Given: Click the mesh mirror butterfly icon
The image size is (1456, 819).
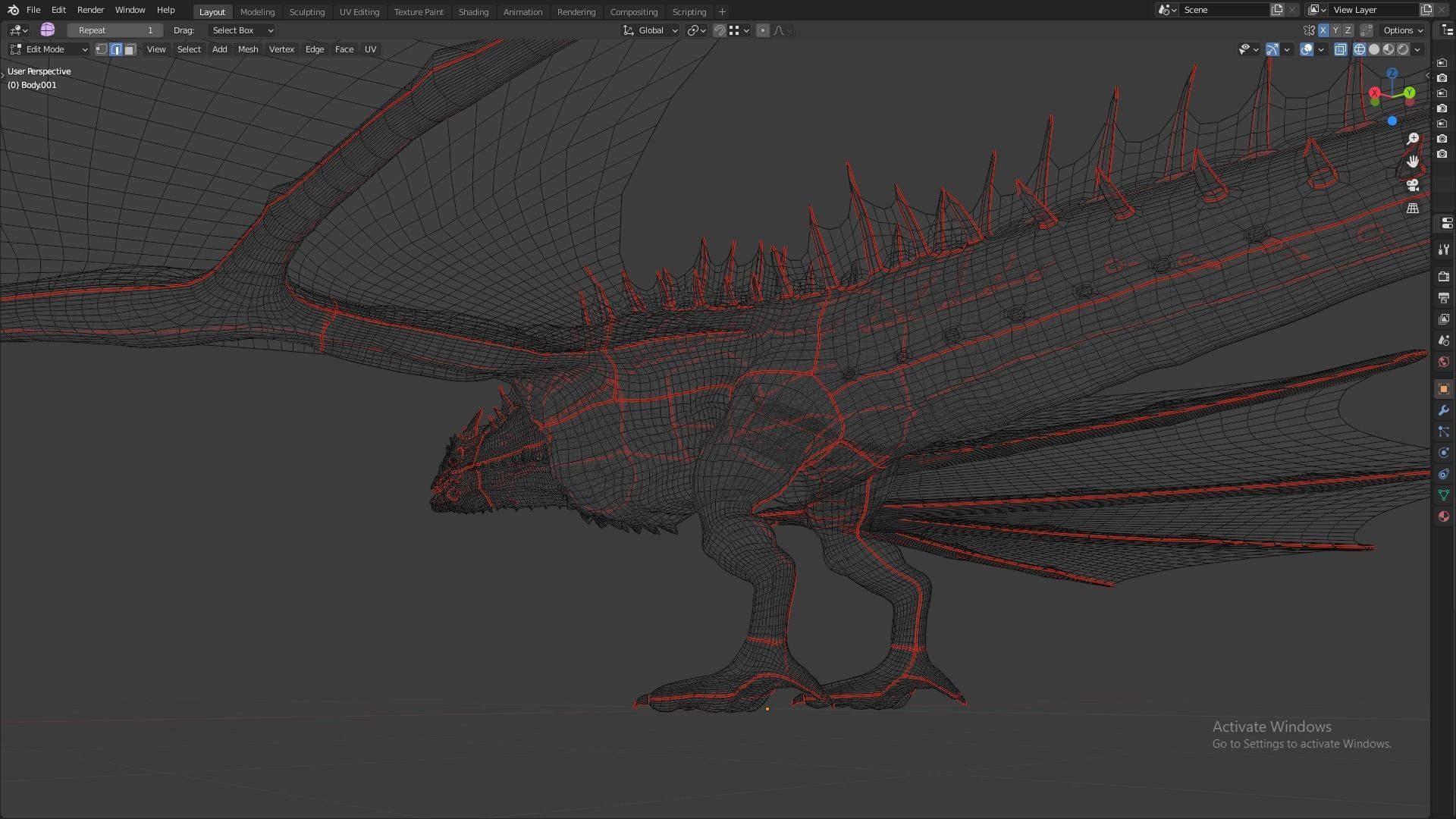Looking at the screenshot, I should (x=1310, y=30).
